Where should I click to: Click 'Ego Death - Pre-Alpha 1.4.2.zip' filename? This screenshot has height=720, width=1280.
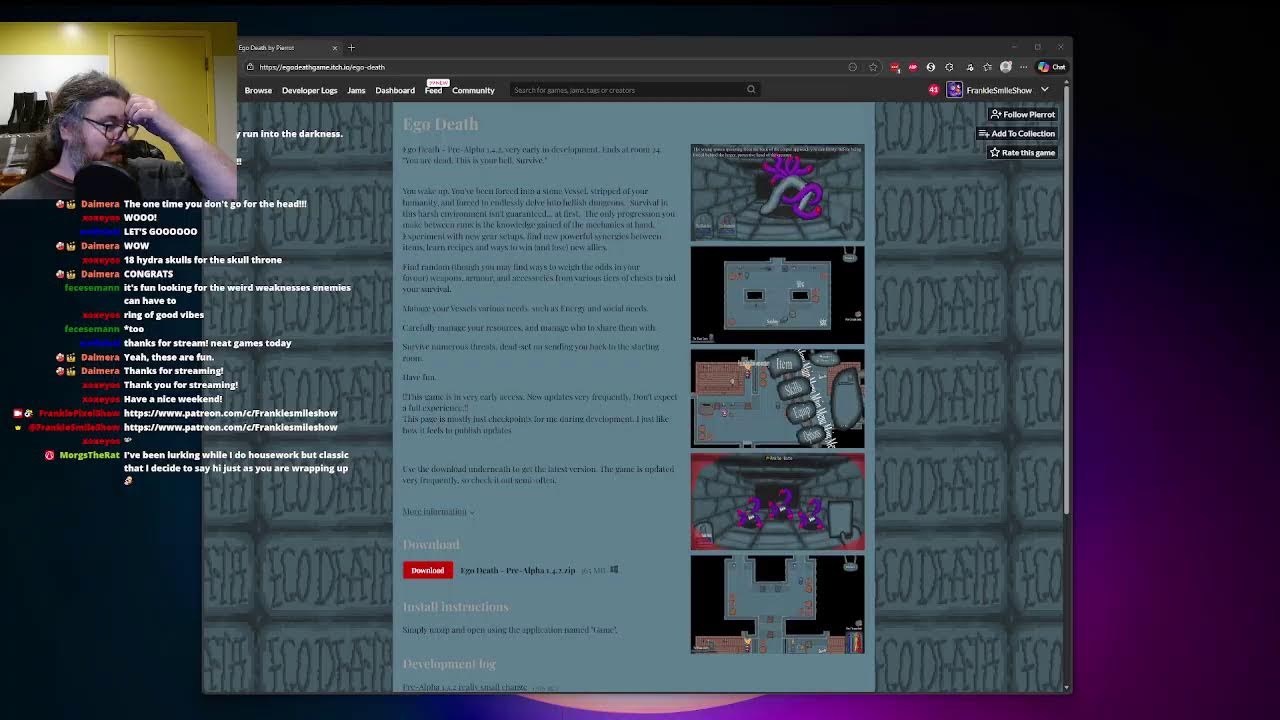pyautogui.click(x=518, y=570)
